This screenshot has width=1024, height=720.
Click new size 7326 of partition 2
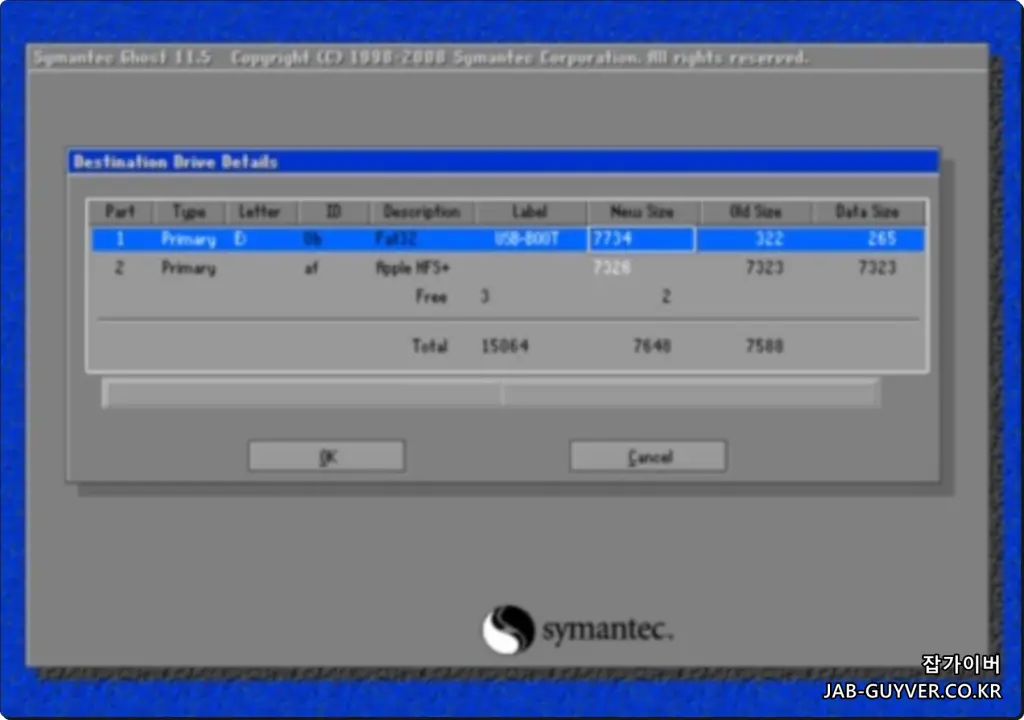click(612, 268)
